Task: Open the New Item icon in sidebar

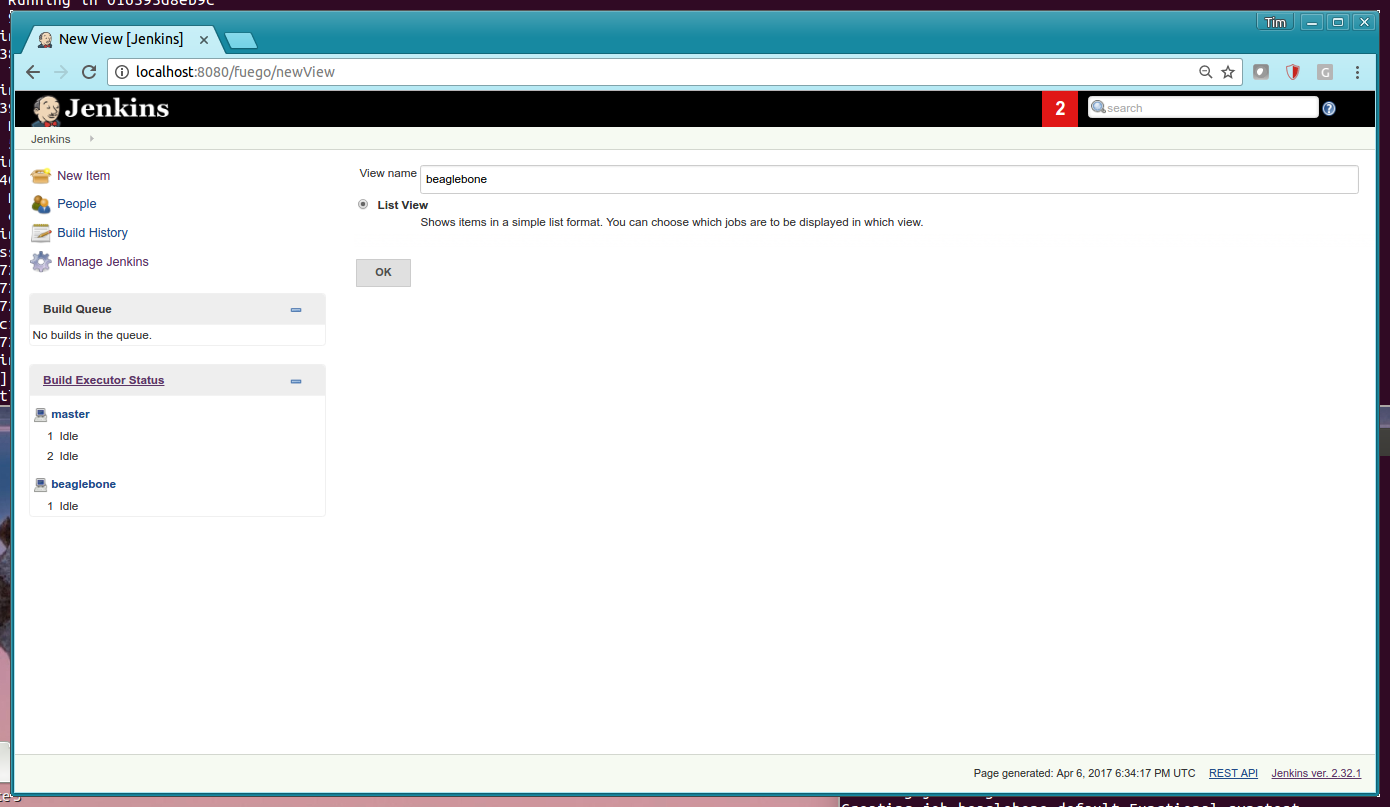Action: coord(41,176)
